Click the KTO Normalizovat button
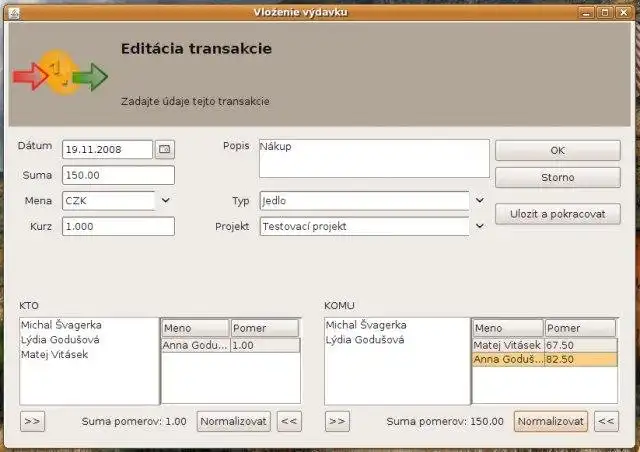 click(233, 421)
